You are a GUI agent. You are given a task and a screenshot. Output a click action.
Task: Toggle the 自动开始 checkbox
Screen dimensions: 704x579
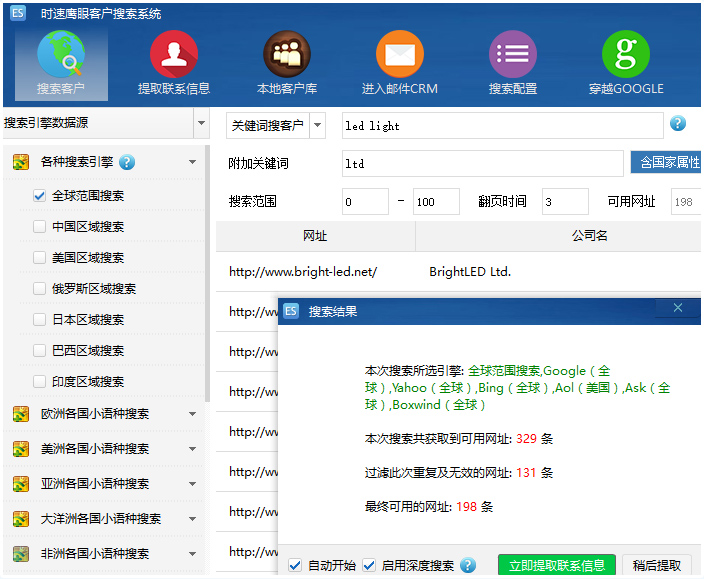[295, 565]
